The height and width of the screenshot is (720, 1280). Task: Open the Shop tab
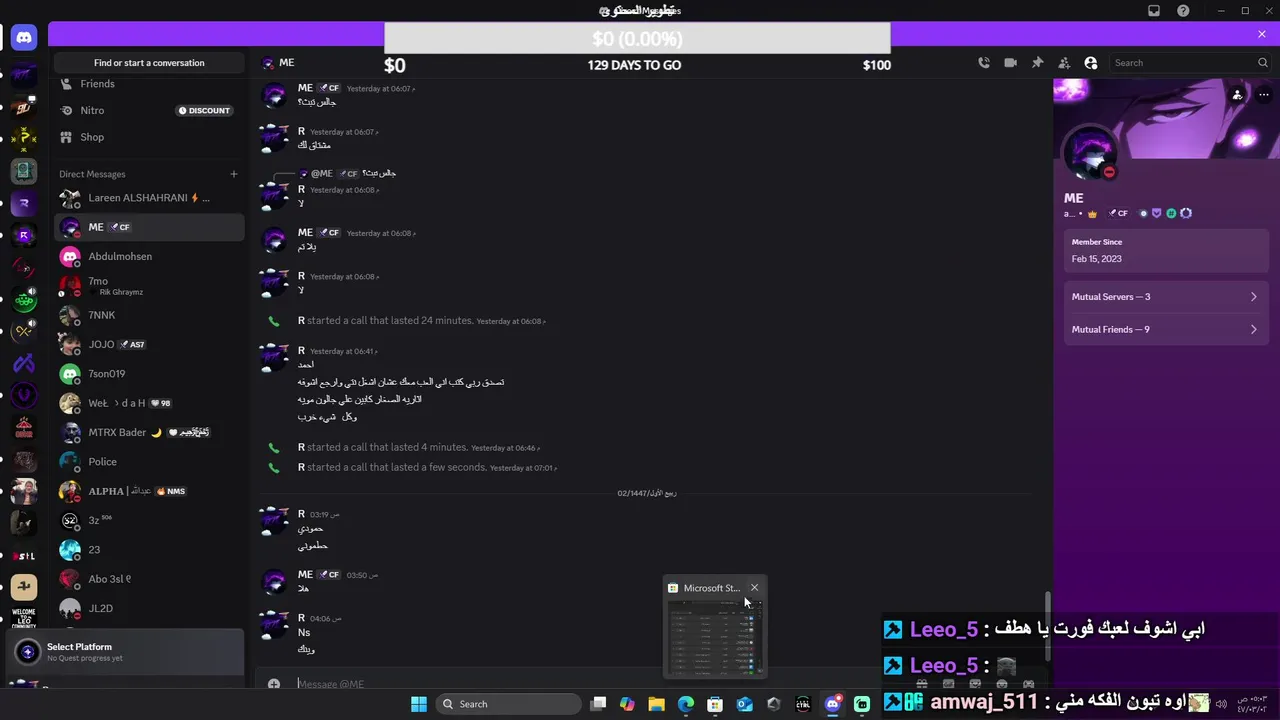tap(149, 137)
